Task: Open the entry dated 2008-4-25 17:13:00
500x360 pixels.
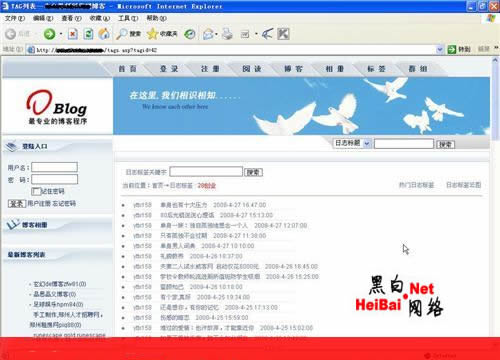Action: (189, 307)
